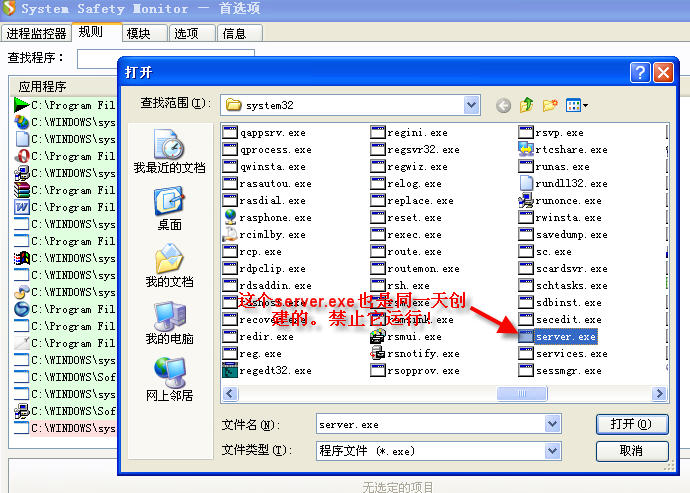
Task: Select sc.exe in the file list
Action: coord(545,252)
